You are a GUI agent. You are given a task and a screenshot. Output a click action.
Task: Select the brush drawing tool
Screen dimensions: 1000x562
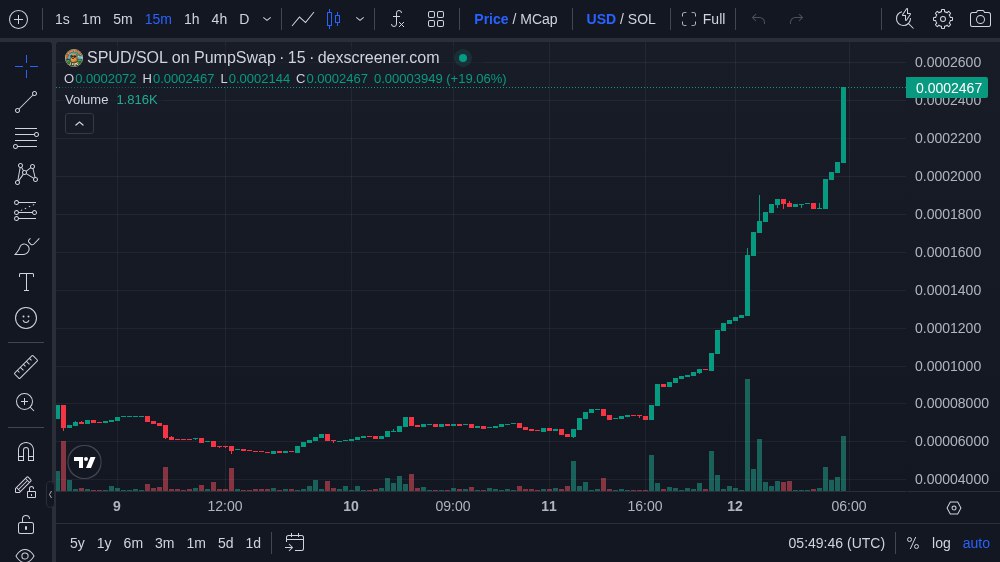(26, 246)
